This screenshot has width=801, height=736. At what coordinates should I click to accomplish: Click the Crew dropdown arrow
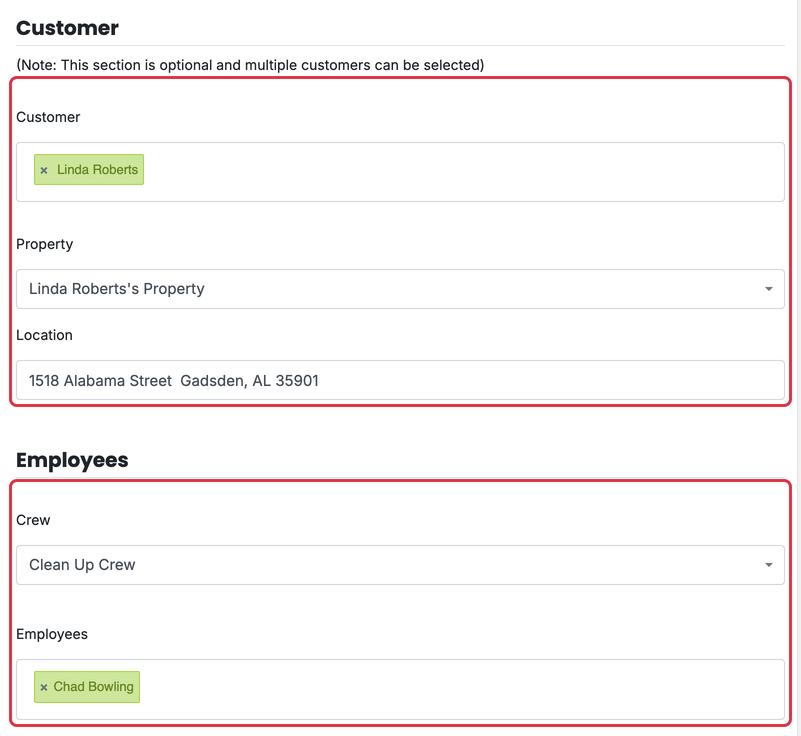(x=768, y=565)
